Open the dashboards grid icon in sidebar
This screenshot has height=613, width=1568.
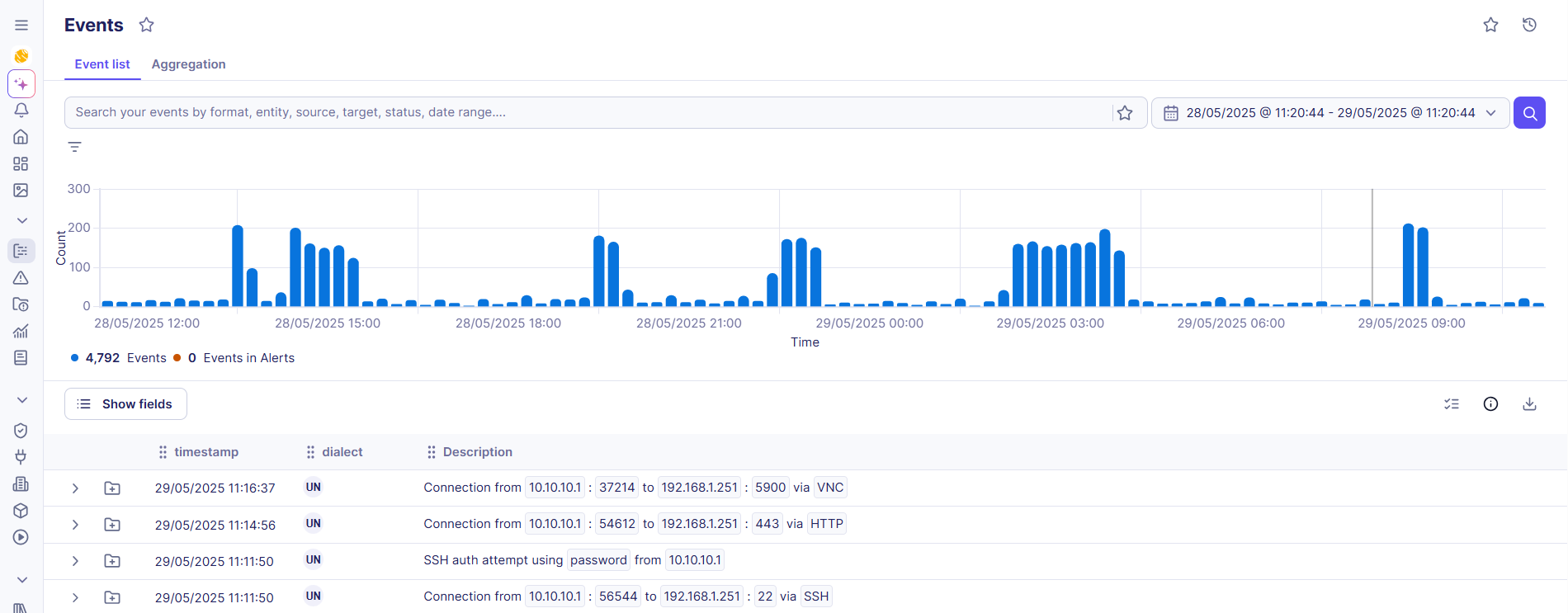pos(21,164)
